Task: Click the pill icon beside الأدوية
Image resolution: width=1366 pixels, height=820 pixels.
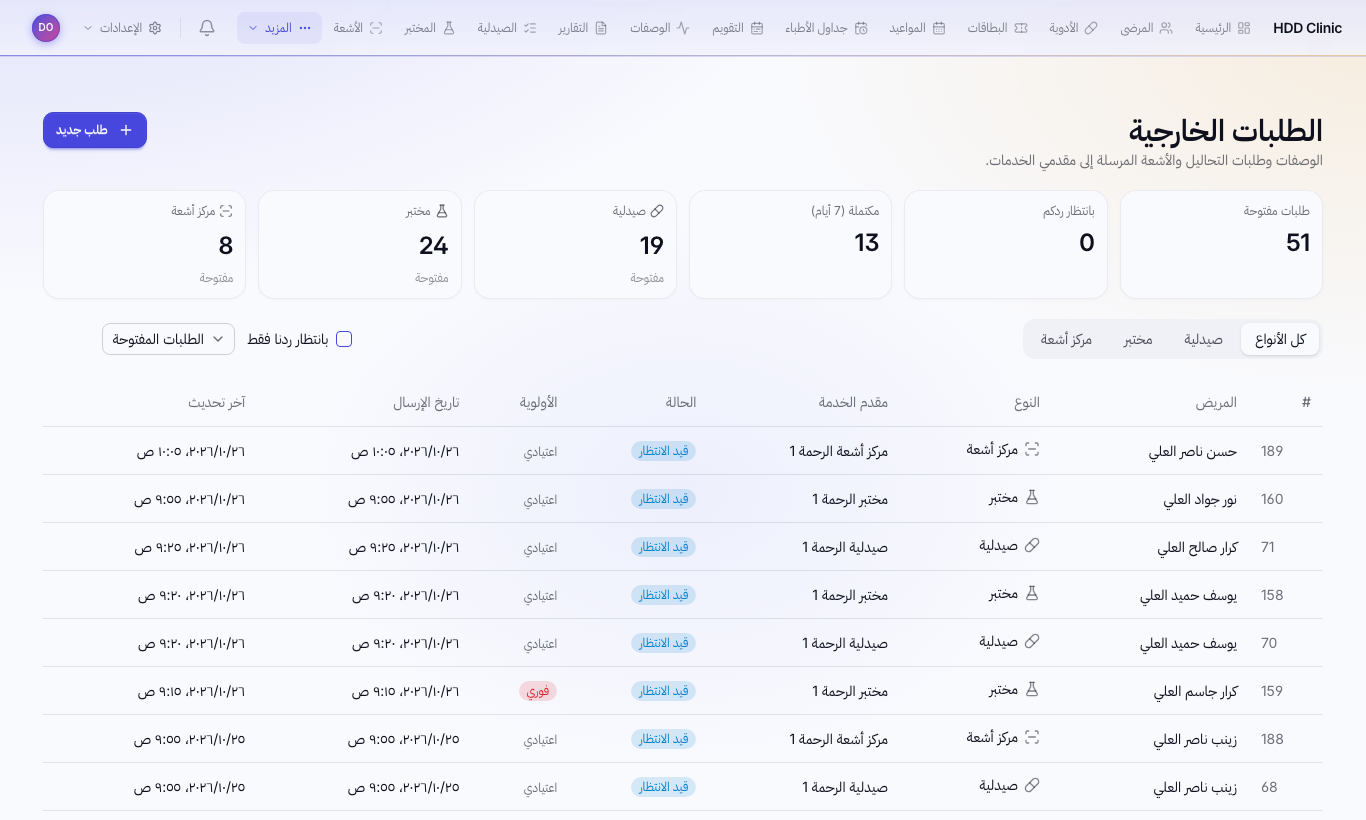Action: pyautogui.click(x=1091, y=28)
